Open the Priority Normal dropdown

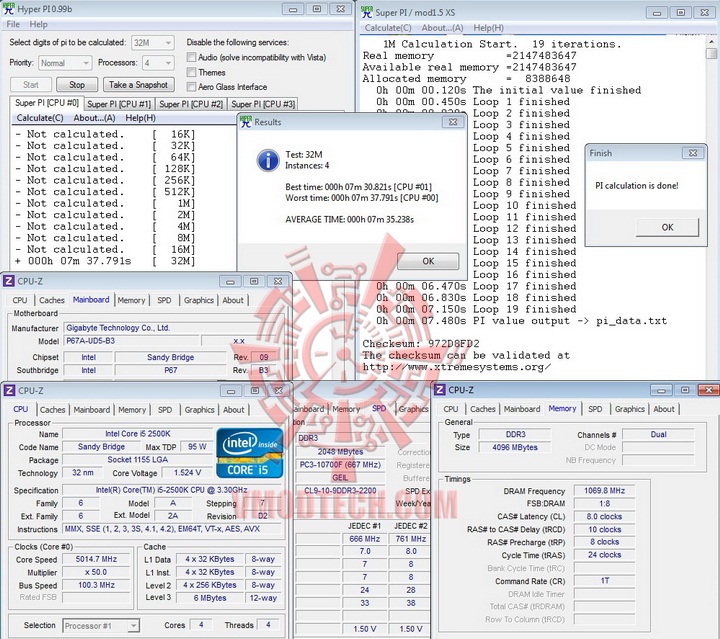tap(65, 63)
